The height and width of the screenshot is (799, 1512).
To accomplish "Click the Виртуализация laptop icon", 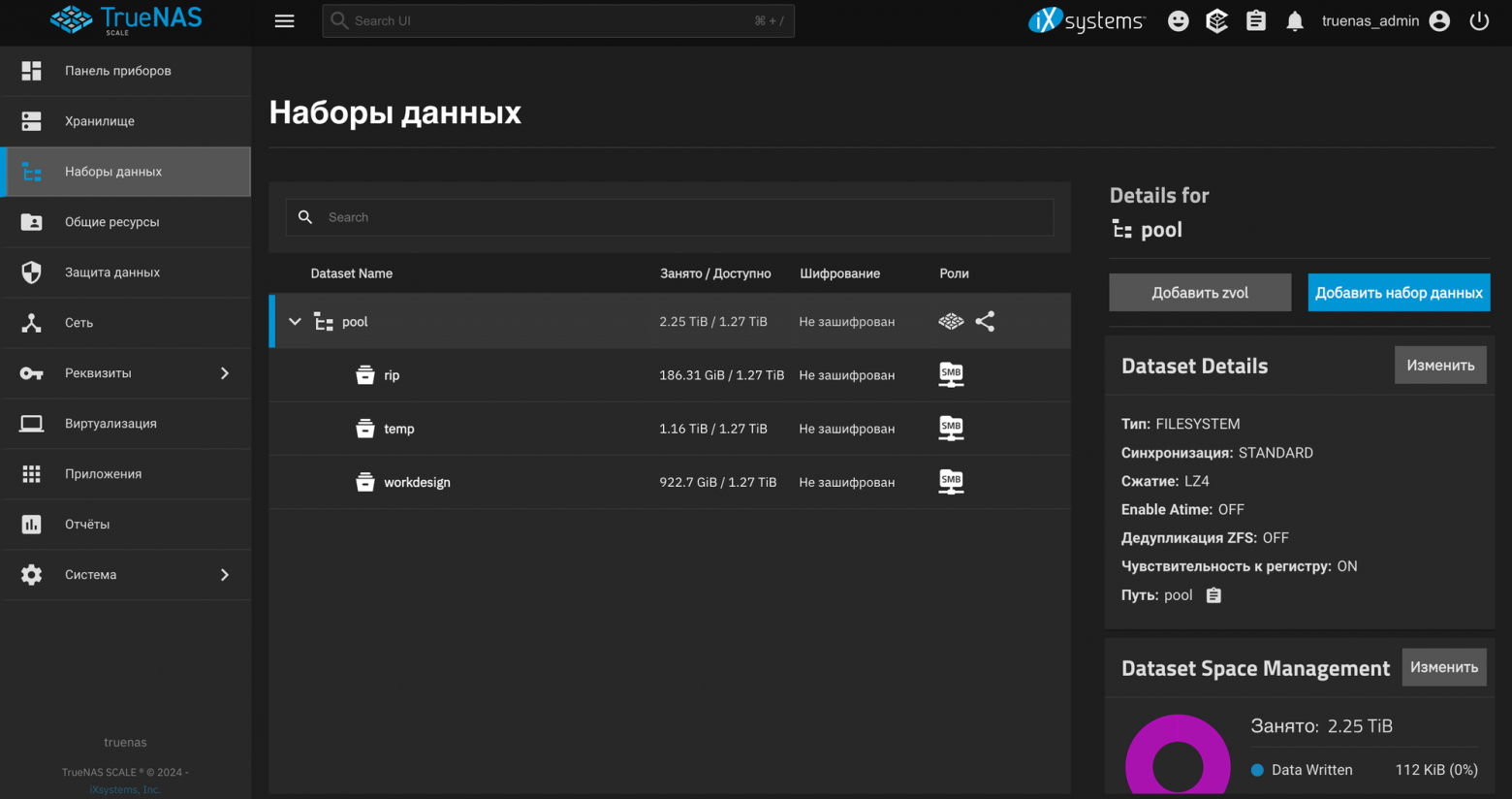I will [32, 424].
